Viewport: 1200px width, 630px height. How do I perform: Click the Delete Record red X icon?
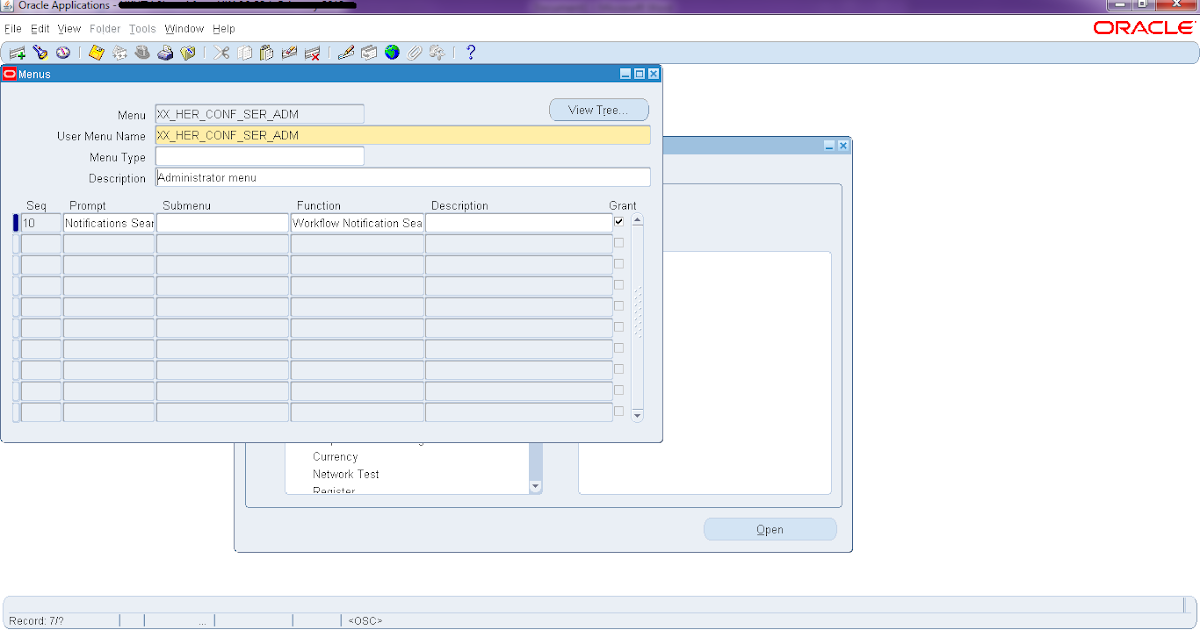312,53
